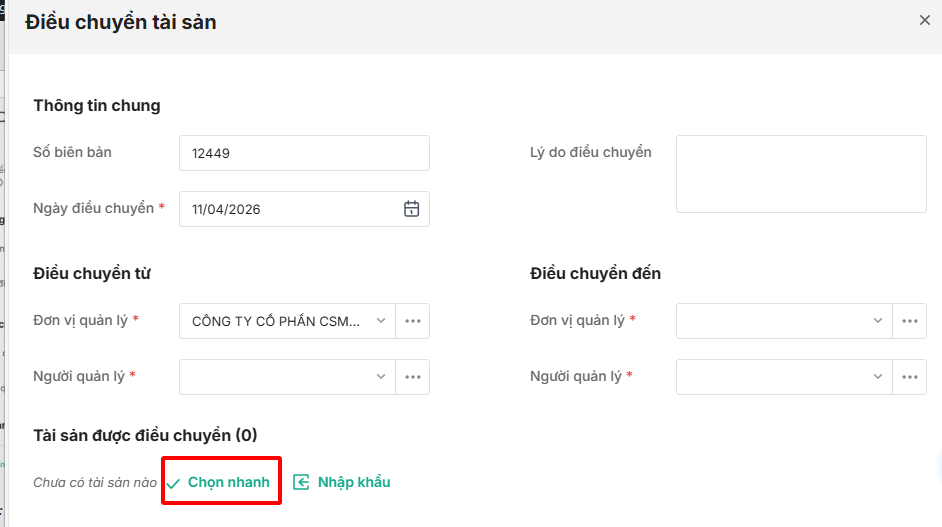Click ellipsis button beside destination Người quản lý

pyautogui.click(x=910, y=377)
